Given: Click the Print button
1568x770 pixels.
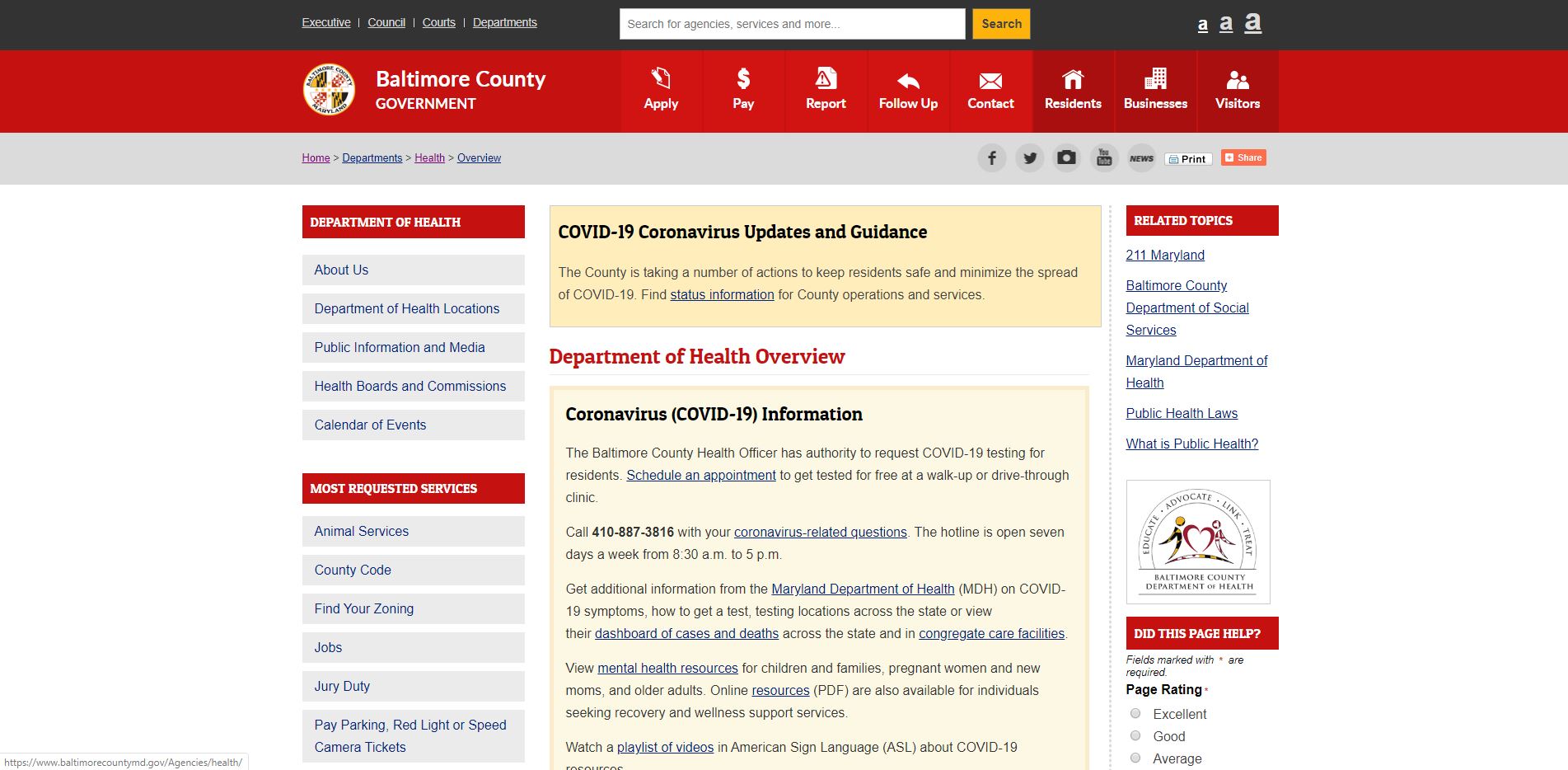Looking at the screenshot, I should coord(1188,158).
